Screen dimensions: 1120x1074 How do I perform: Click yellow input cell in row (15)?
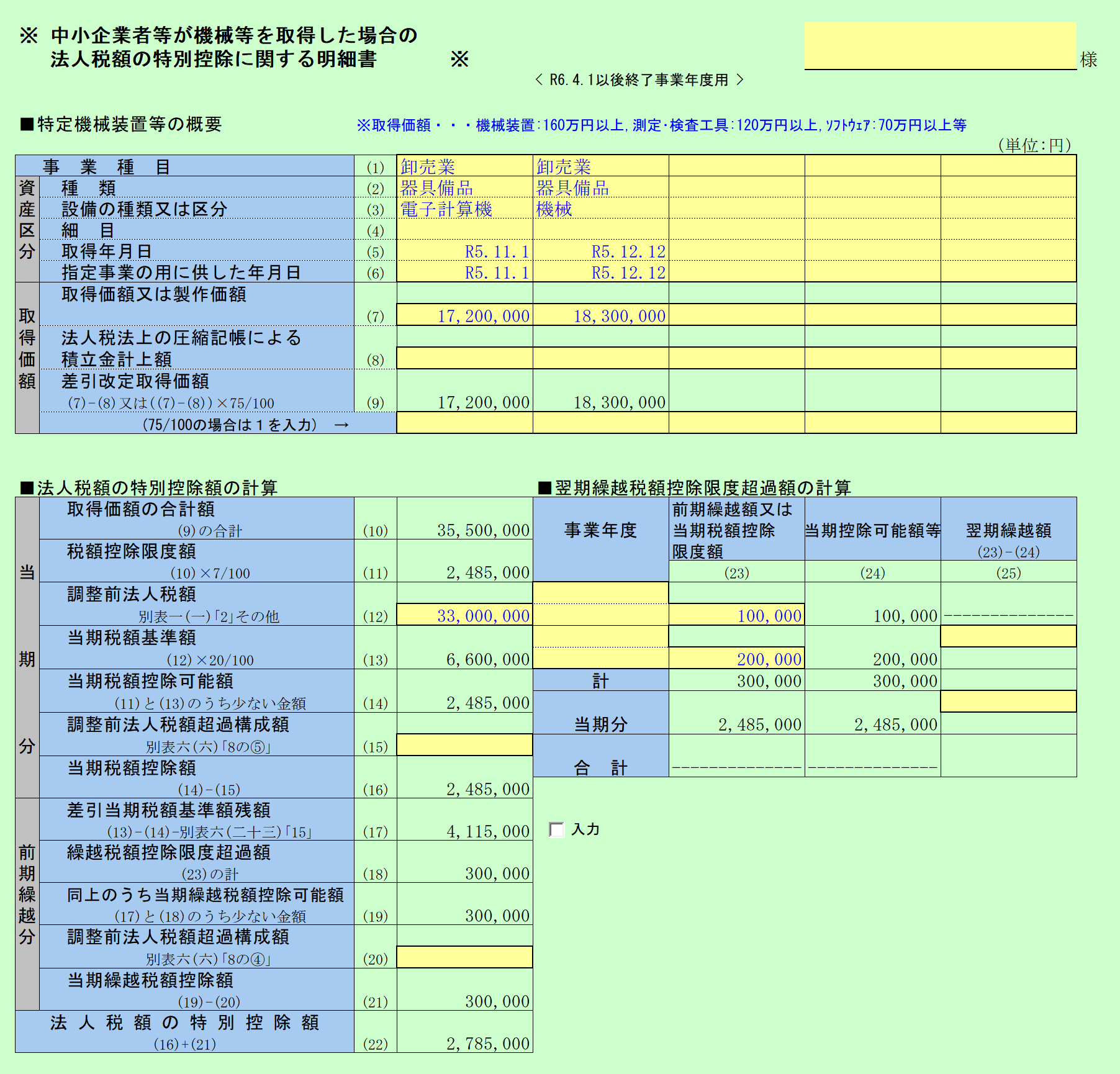point(464,745)
